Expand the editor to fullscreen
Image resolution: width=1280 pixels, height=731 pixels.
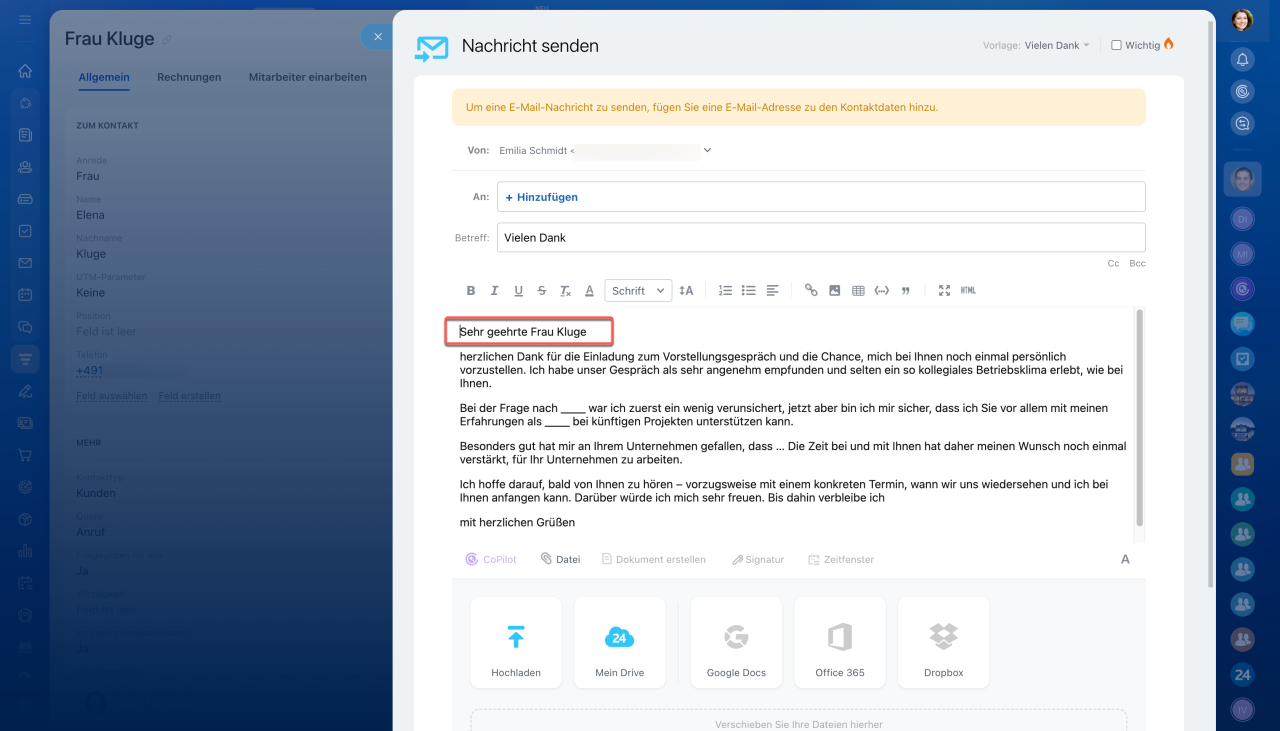point(944,291)
